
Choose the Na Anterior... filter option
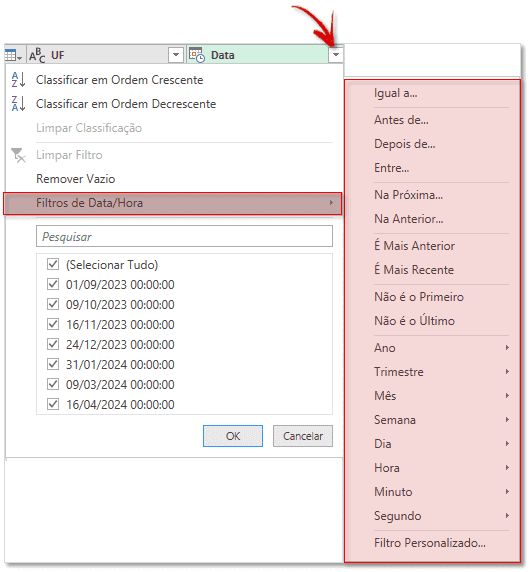point(409,219)
